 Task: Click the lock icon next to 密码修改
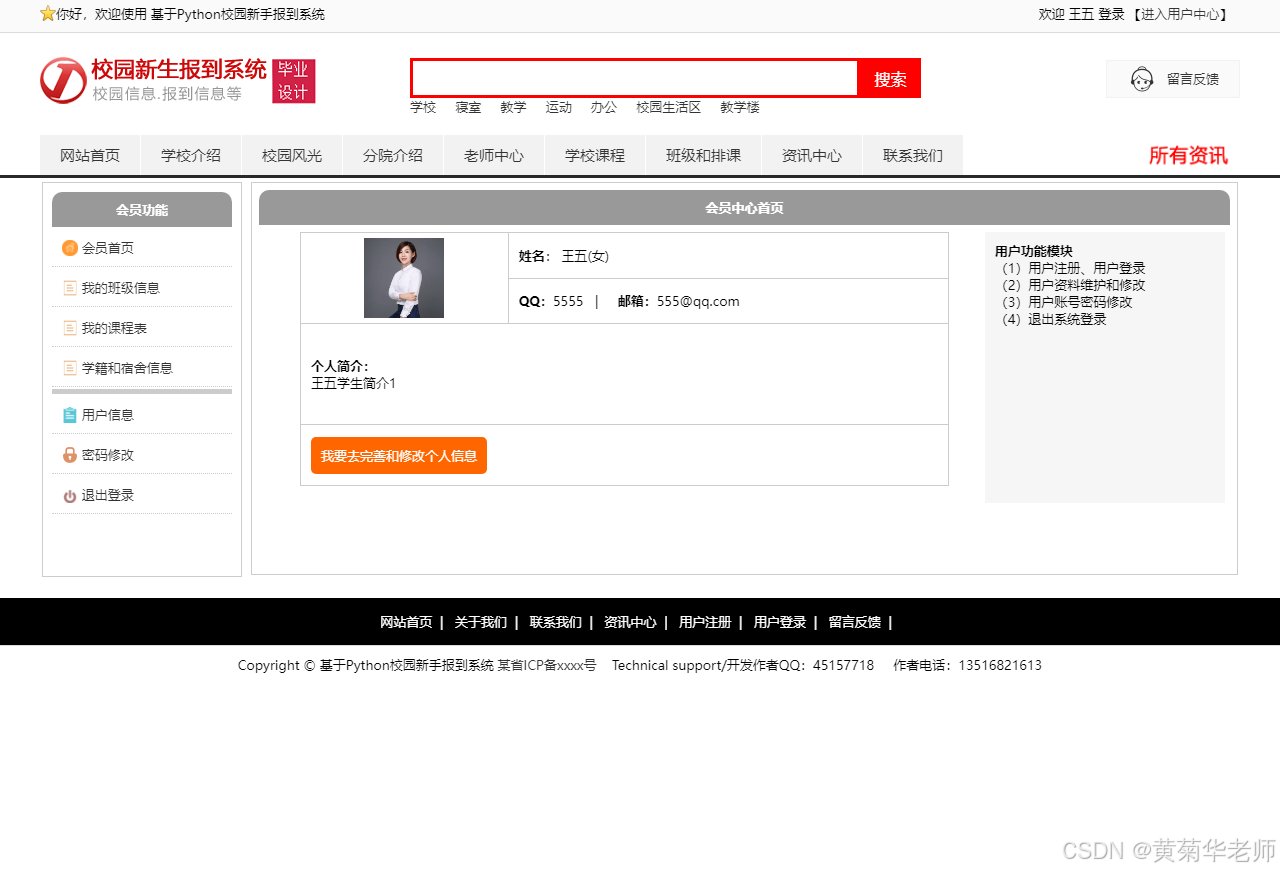pos(70,455)
